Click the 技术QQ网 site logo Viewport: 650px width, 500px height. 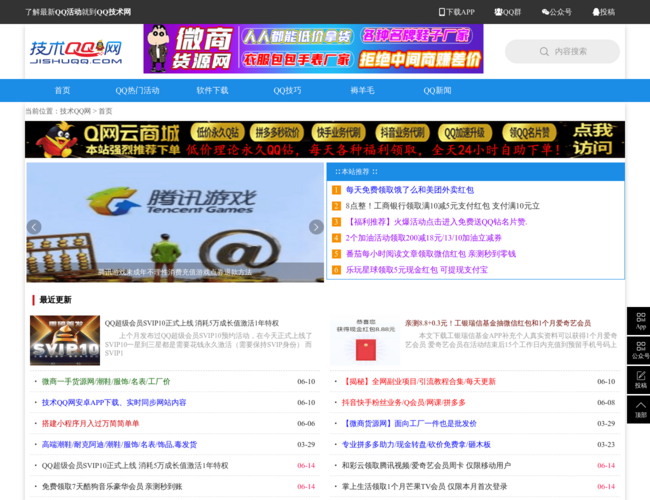[x=76, y=53]
